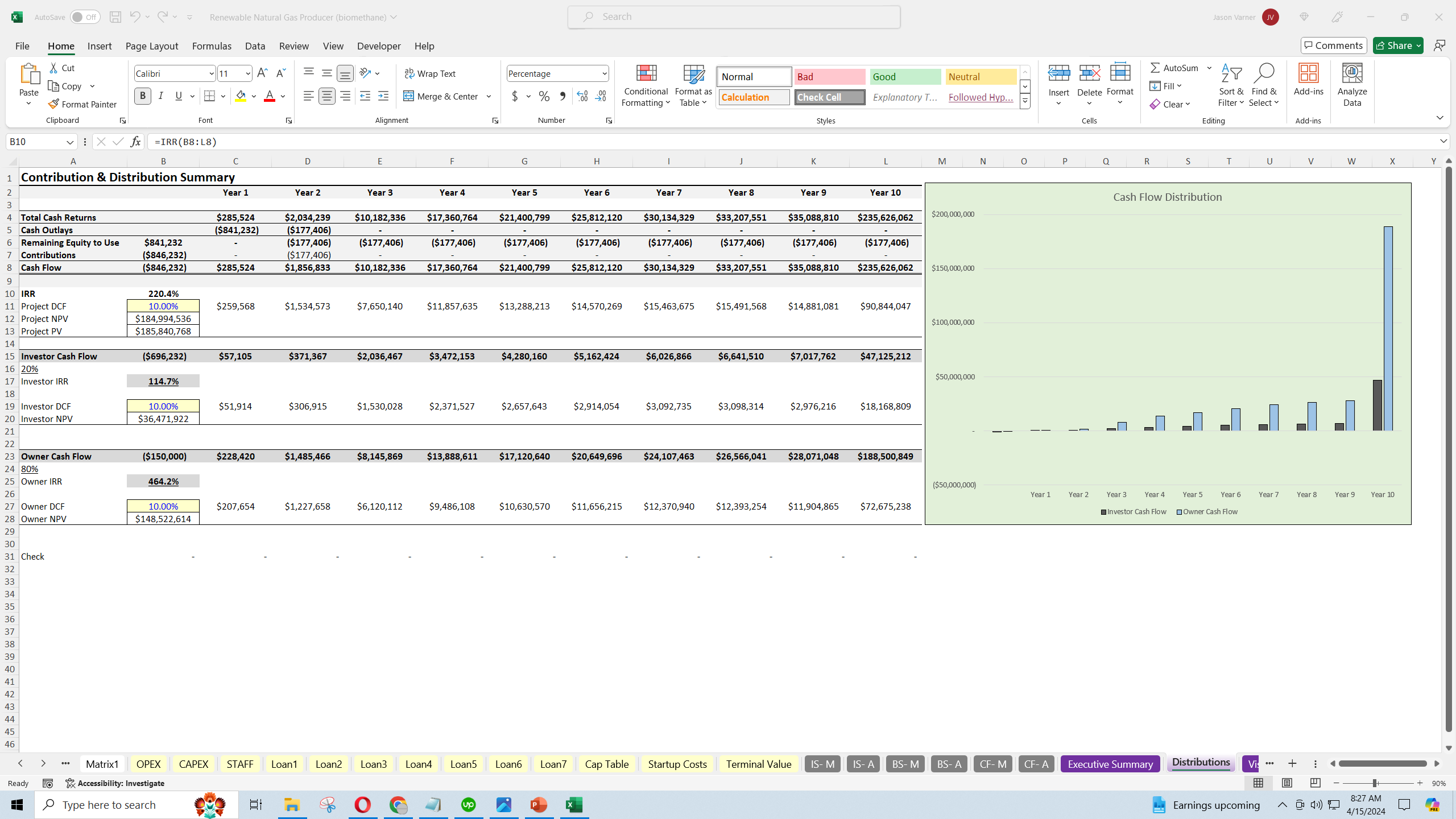
Task: Click the Share button
Action: click(1397, 45)
